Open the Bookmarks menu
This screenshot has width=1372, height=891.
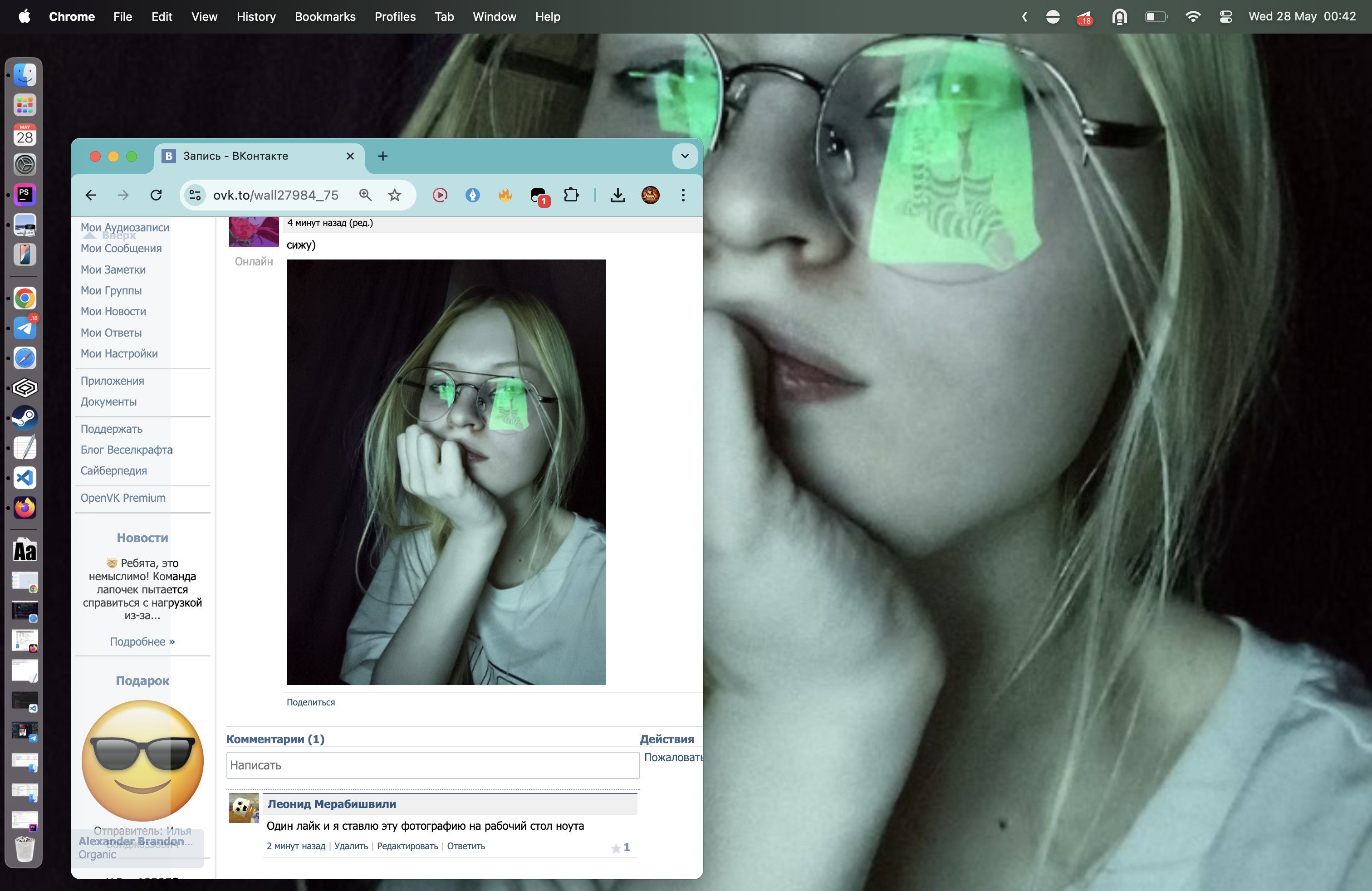click(324, 17)
